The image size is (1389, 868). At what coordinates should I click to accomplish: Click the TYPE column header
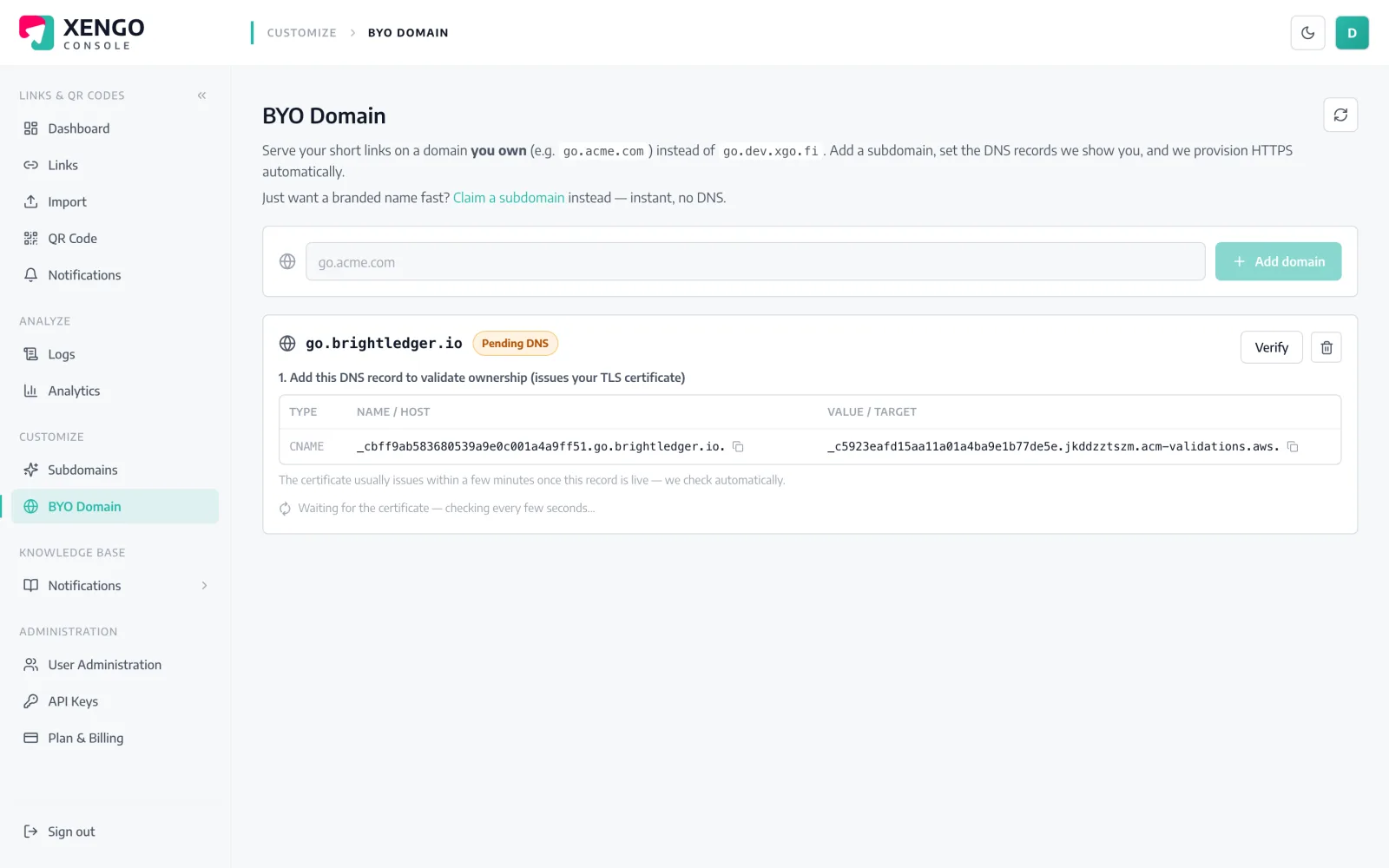303,412
